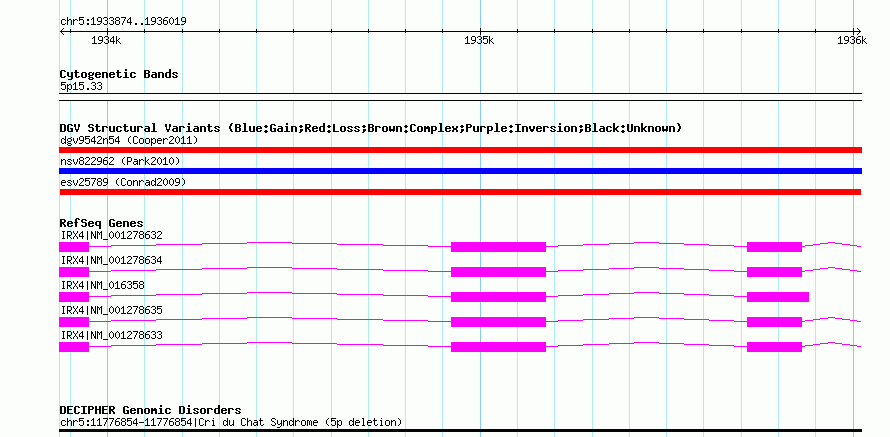
Task: Click the IRX4|NM_001278633 transcript label
Action: tap(111, 335)
